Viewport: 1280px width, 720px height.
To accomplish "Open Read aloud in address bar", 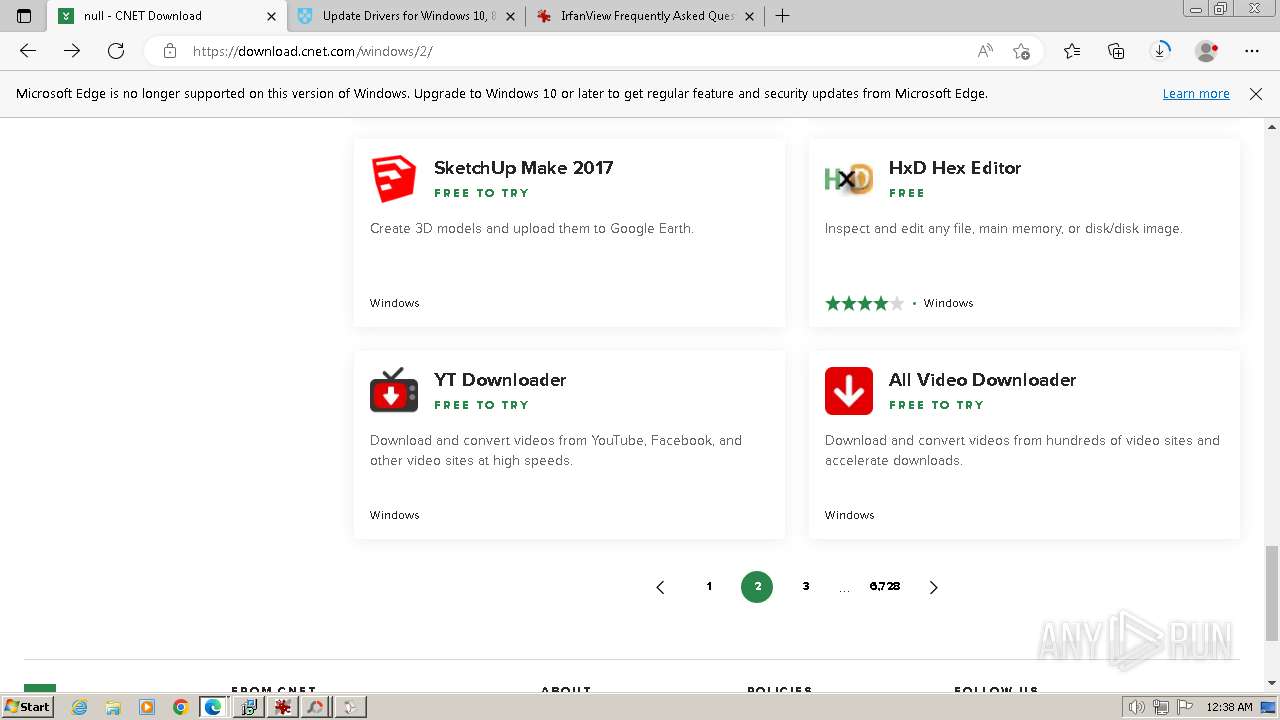I will click(x=985, y=51).
